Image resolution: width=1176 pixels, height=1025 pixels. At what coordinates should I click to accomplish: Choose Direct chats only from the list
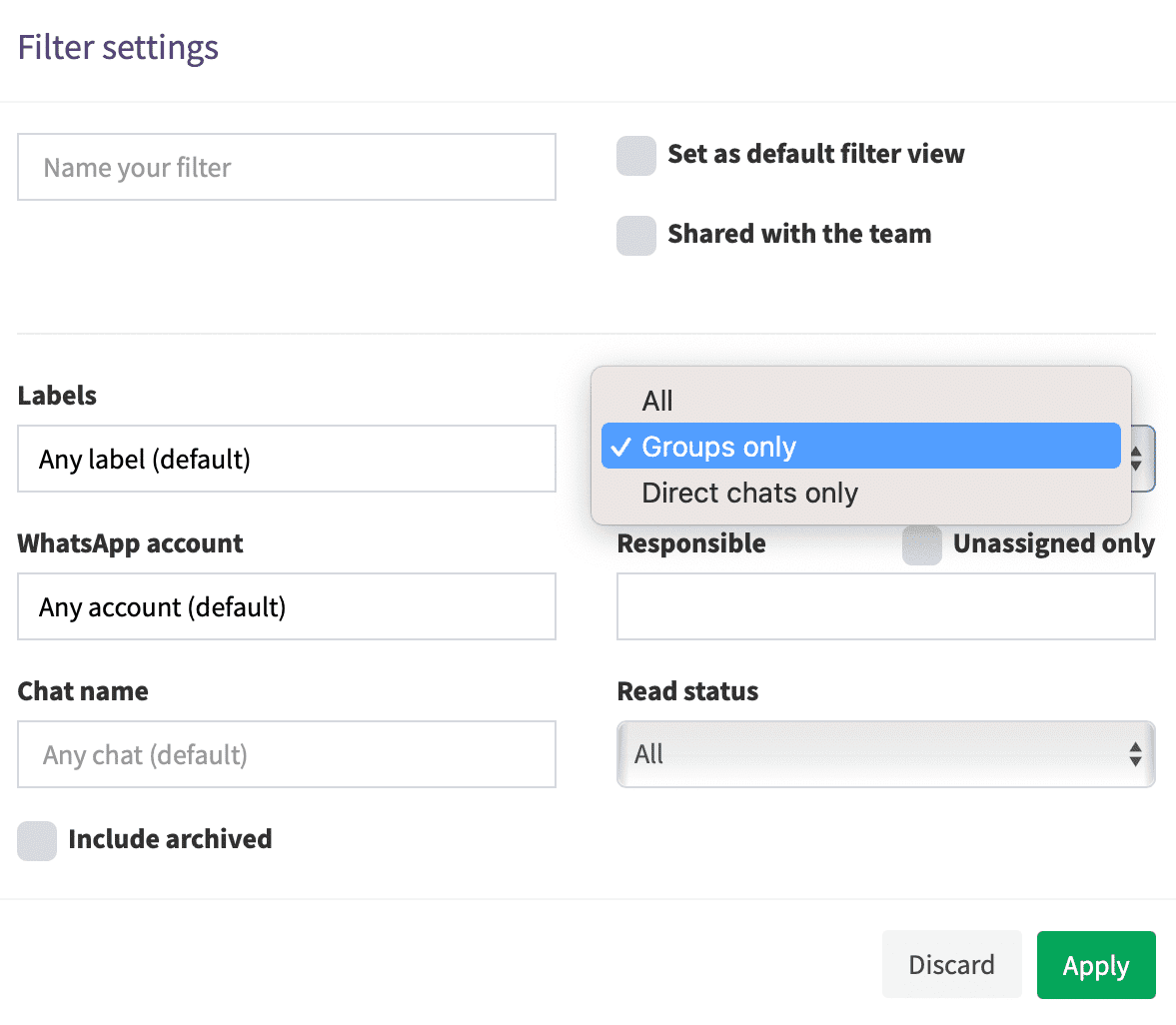[x=749, y=493]
